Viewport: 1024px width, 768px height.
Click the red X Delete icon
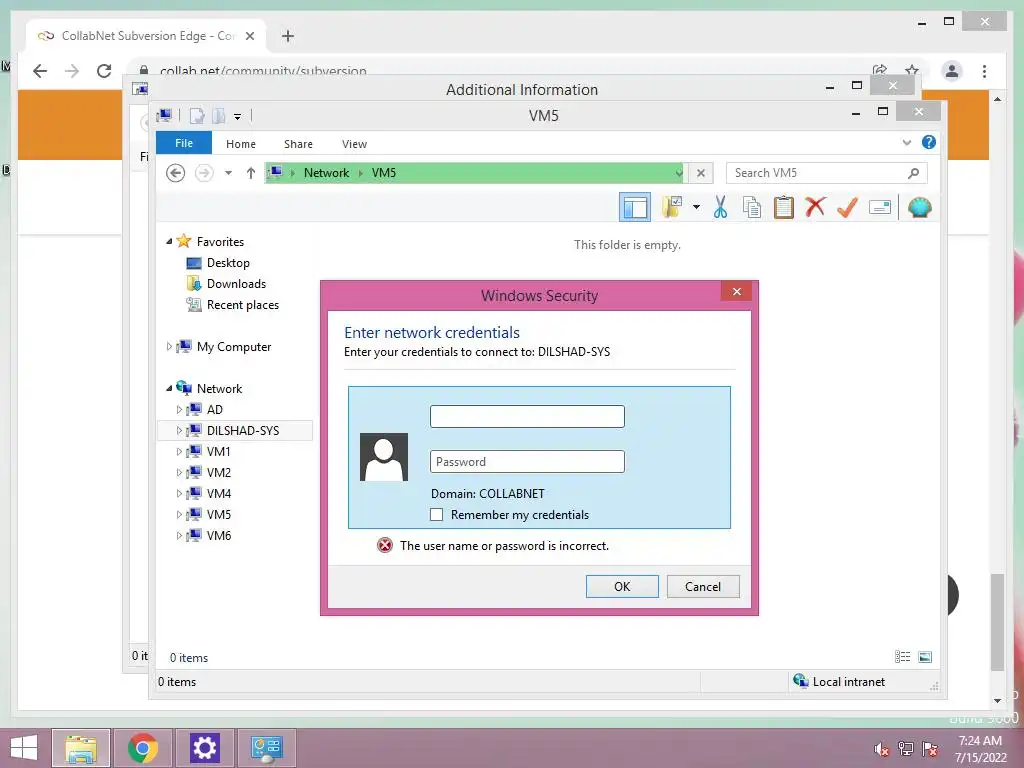pos(815,208)
